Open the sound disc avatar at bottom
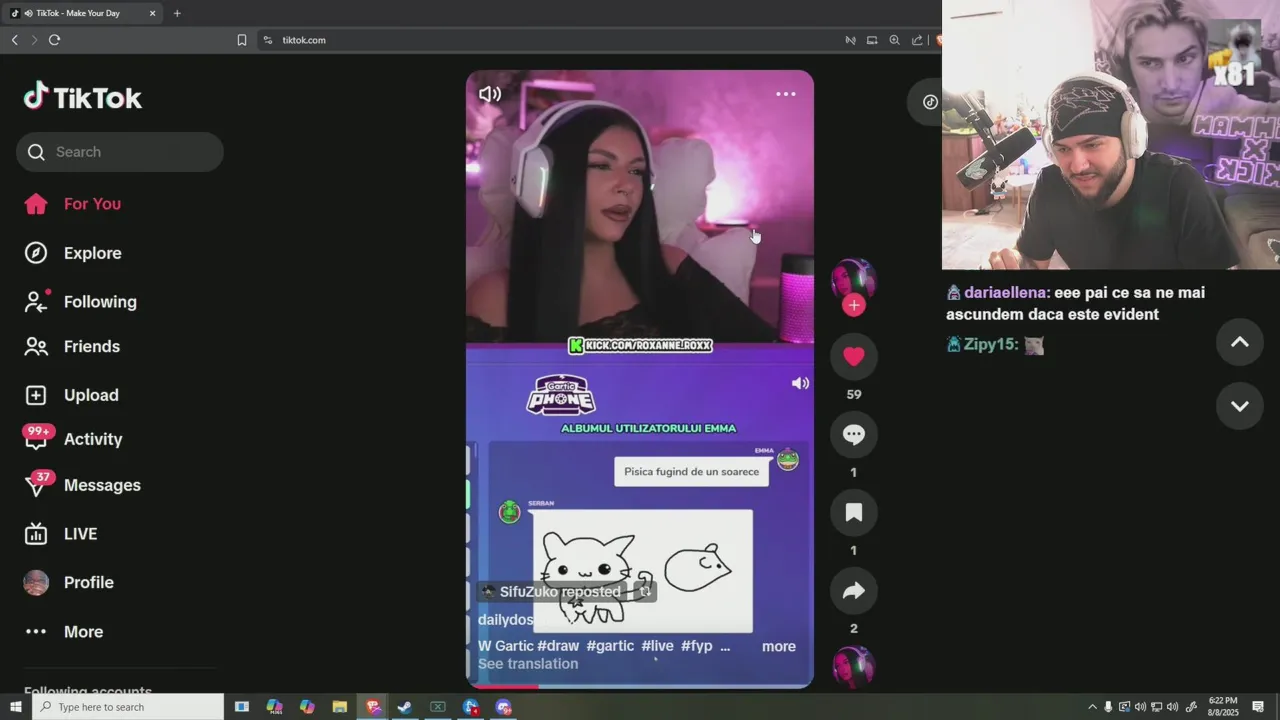The width and height of the screenshot is (1280, 720). [x=853, y=667]
